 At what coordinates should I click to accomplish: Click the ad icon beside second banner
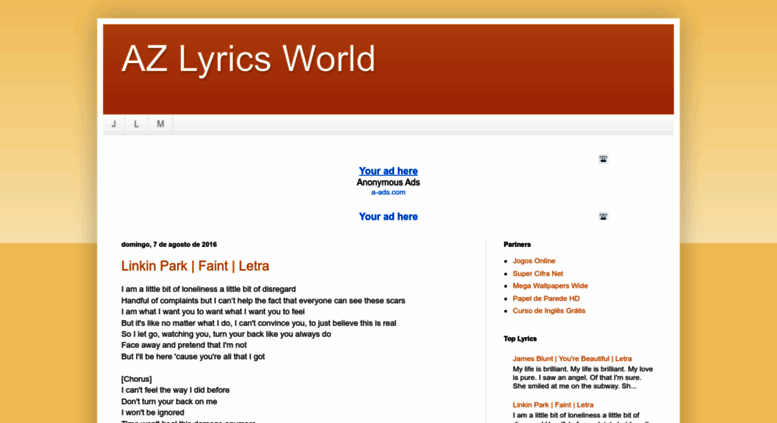(603, 216)
